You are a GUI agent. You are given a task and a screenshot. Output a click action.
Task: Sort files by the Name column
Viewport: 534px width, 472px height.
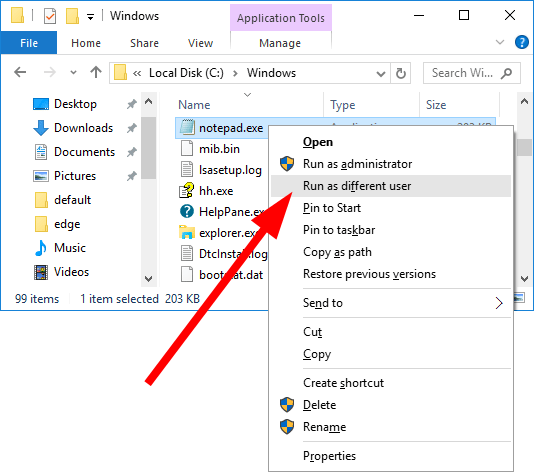194,105
